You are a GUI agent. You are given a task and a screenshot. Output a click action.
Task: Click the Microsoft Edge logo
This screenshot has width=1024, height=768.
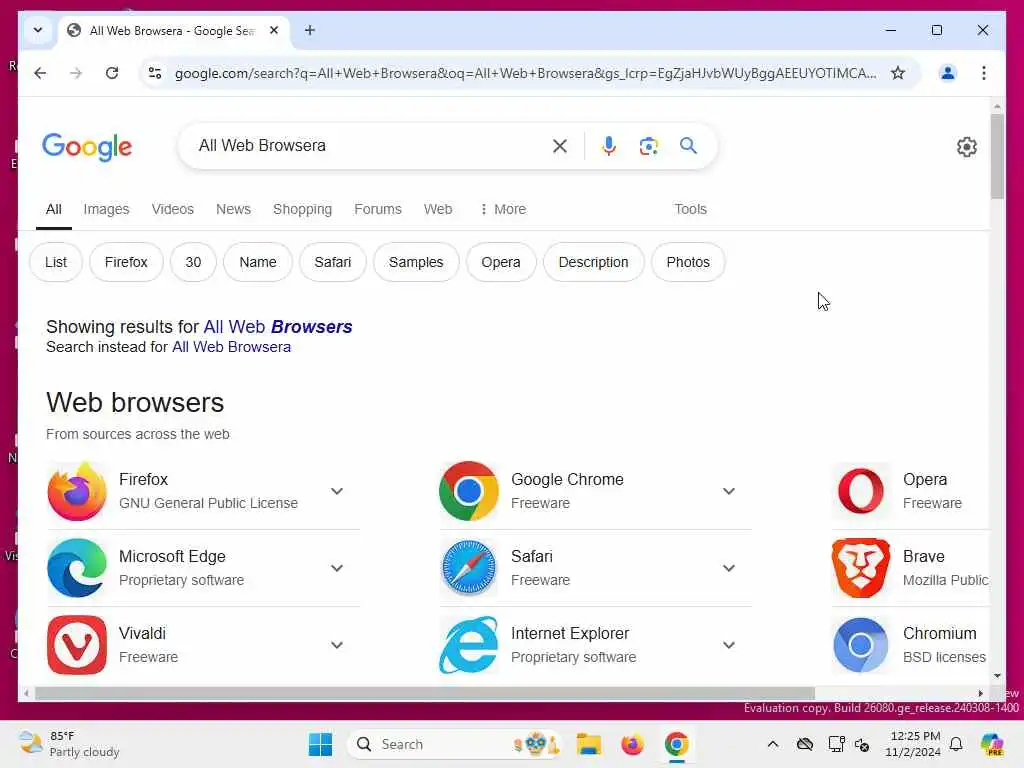tap(77, 568)
